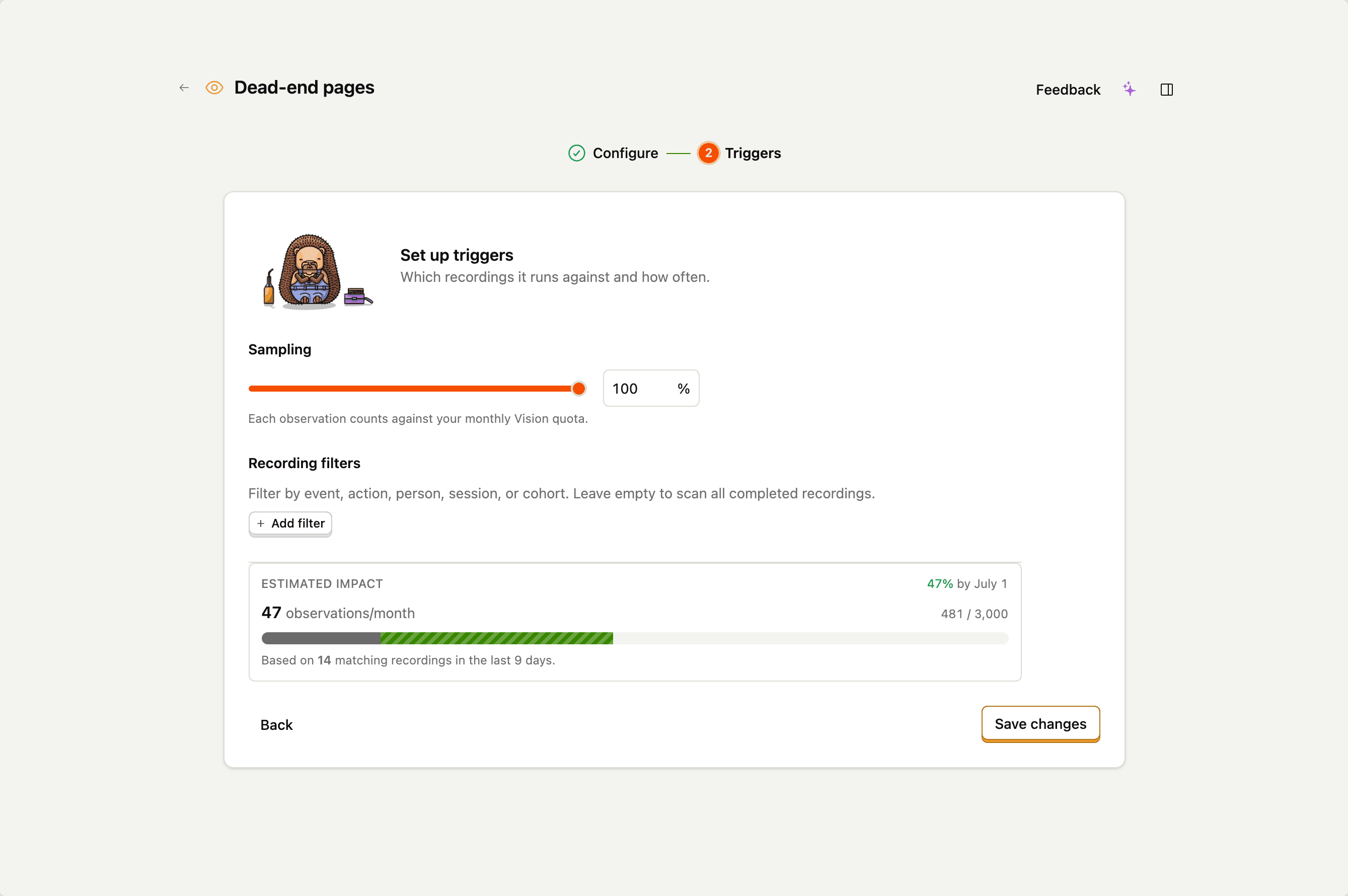This screenshot has height=896, width=1348.
Task: Click the 'Dead-end pages' title
Action: point(304,88)
